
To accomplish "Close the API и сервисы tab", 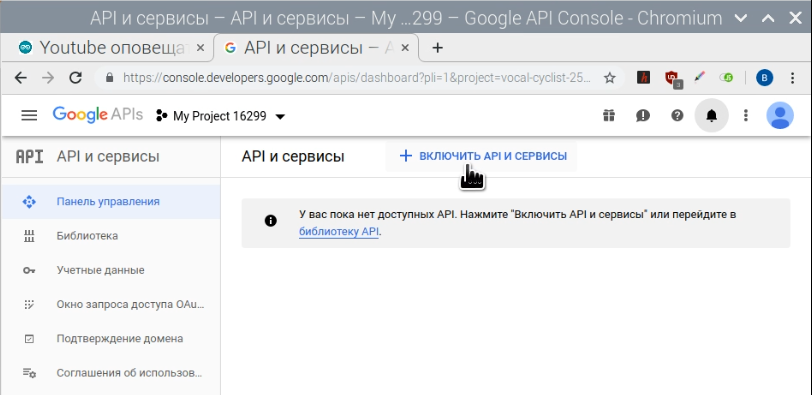I will coord(405,48).
